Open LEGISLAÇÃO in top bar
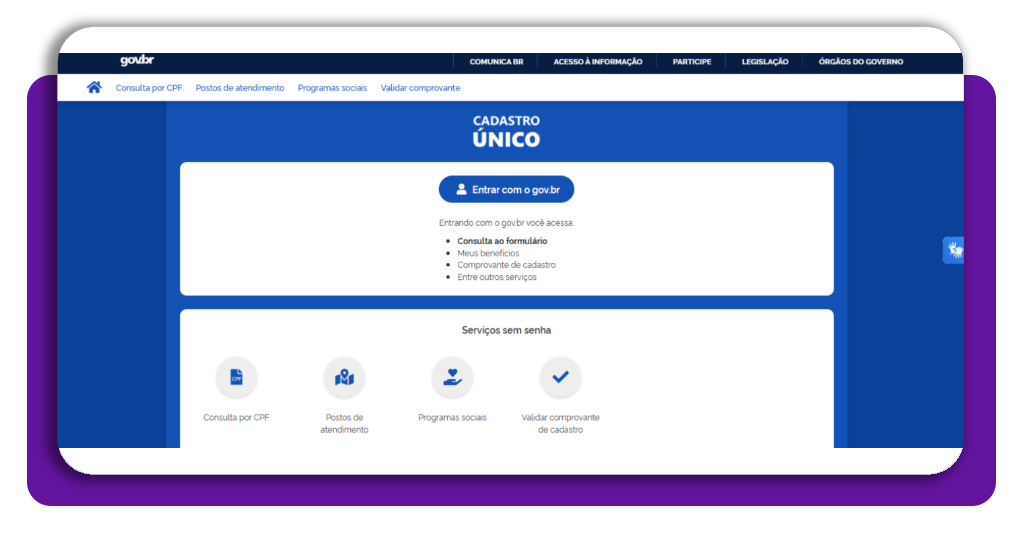Image resolution: width=1024 pixels, height=536 pixels. tap(765, 62)
